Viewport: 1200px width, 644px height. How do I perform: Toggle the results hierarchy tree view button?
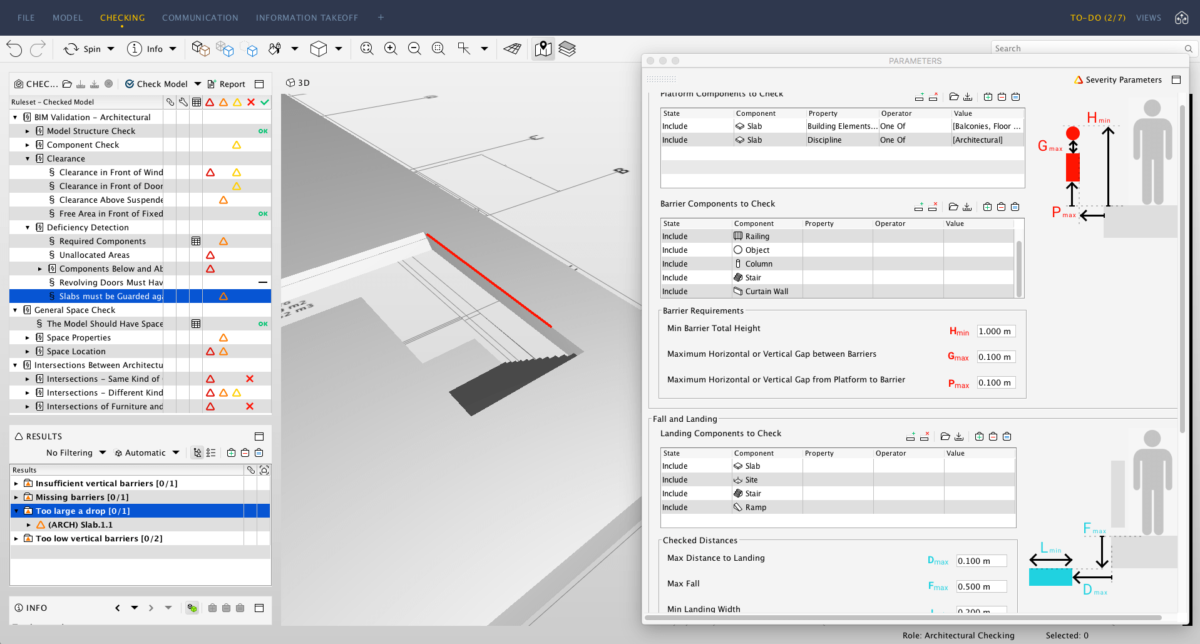tap(196, 453)
